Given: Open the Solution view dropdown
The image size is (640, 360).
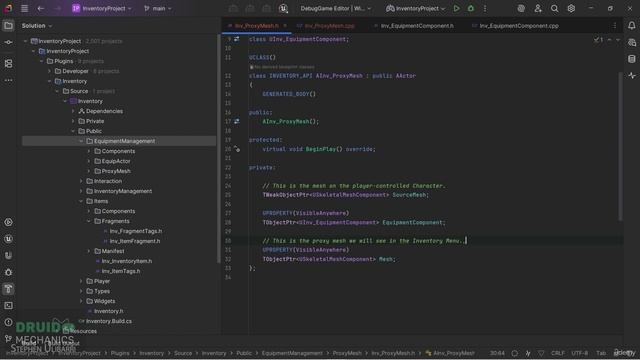Looking at the screenshot, I should point(37,26).
